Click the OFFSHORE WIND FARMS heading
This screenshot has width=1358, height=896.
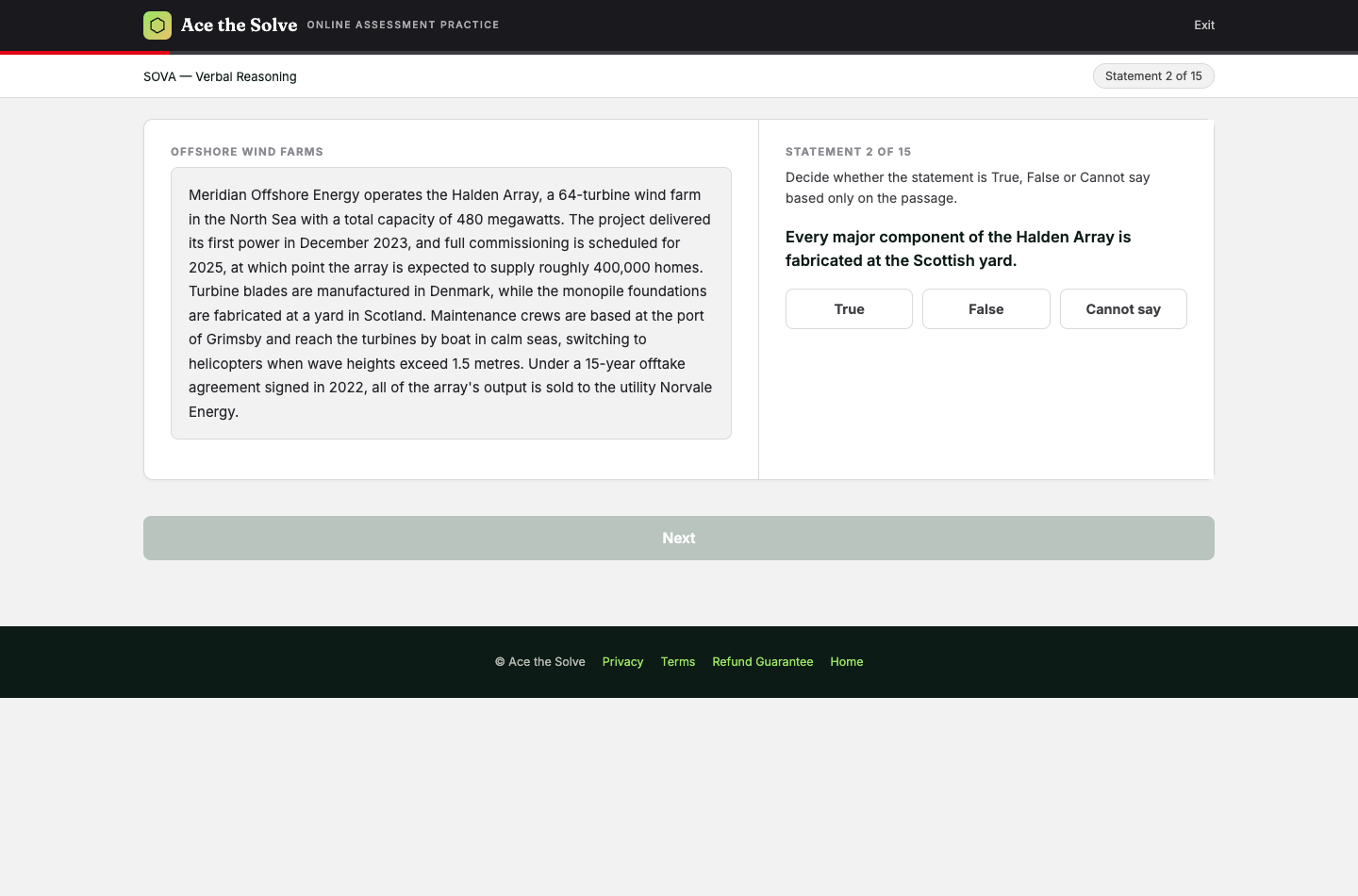click(247, 152)
